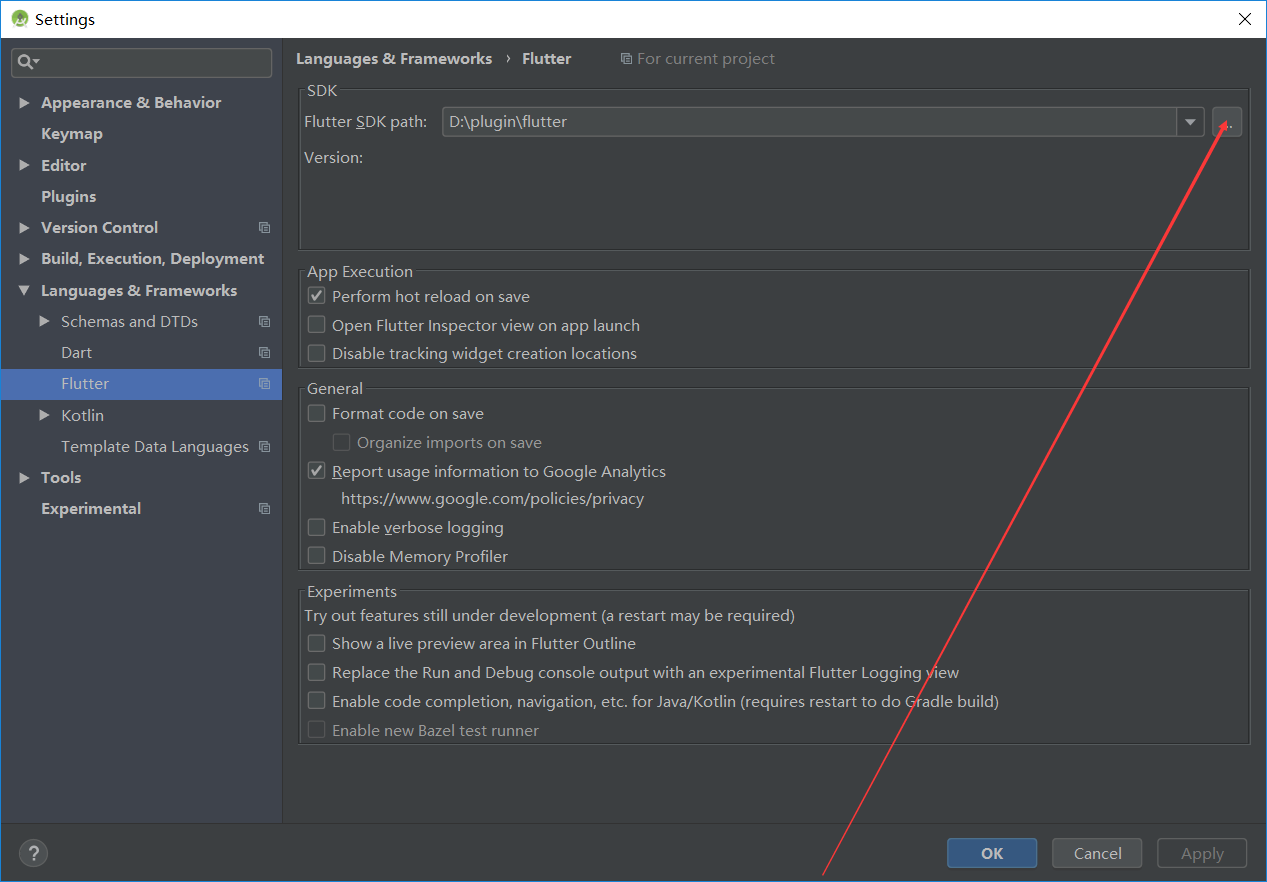This screenshot has width=1267, height=882.
Task: Expand Schemas and DTDs node
Action: click(x=44, y=322)
